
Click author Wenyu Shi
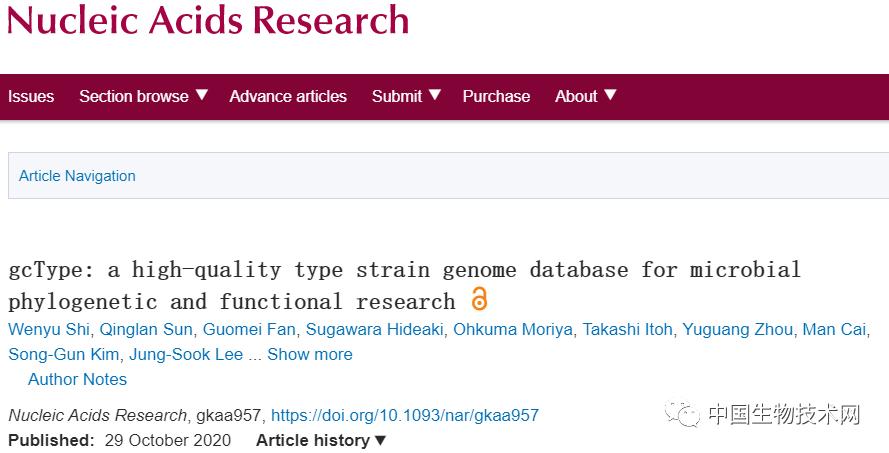tap(47, 330)
